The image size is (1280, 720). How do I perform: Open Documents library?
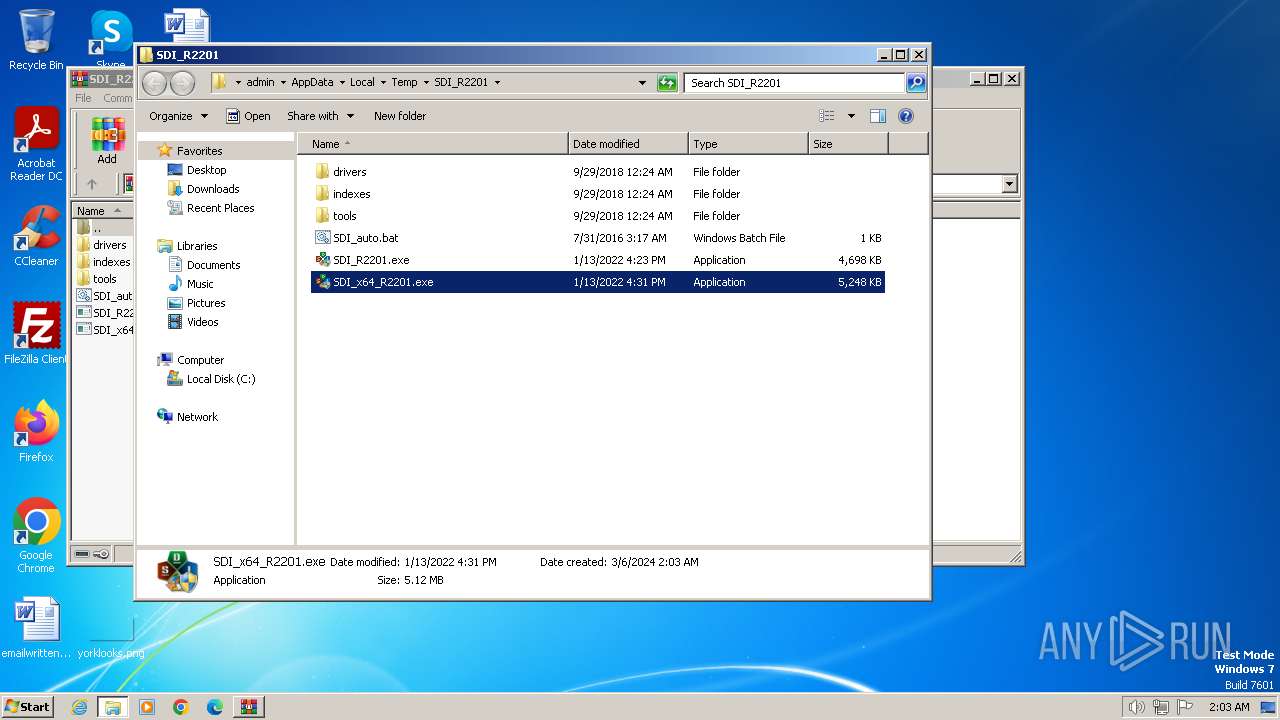(204, 265)
